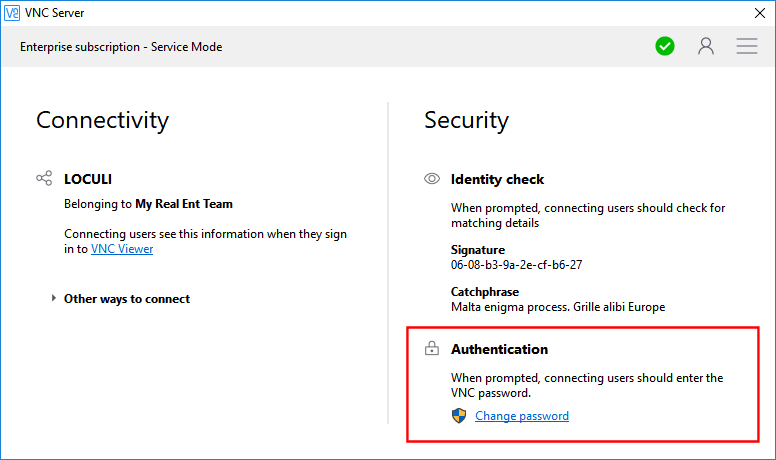776x460 pixels.
Task: Click the shield icon next to Change password
Action: point(459,416)
